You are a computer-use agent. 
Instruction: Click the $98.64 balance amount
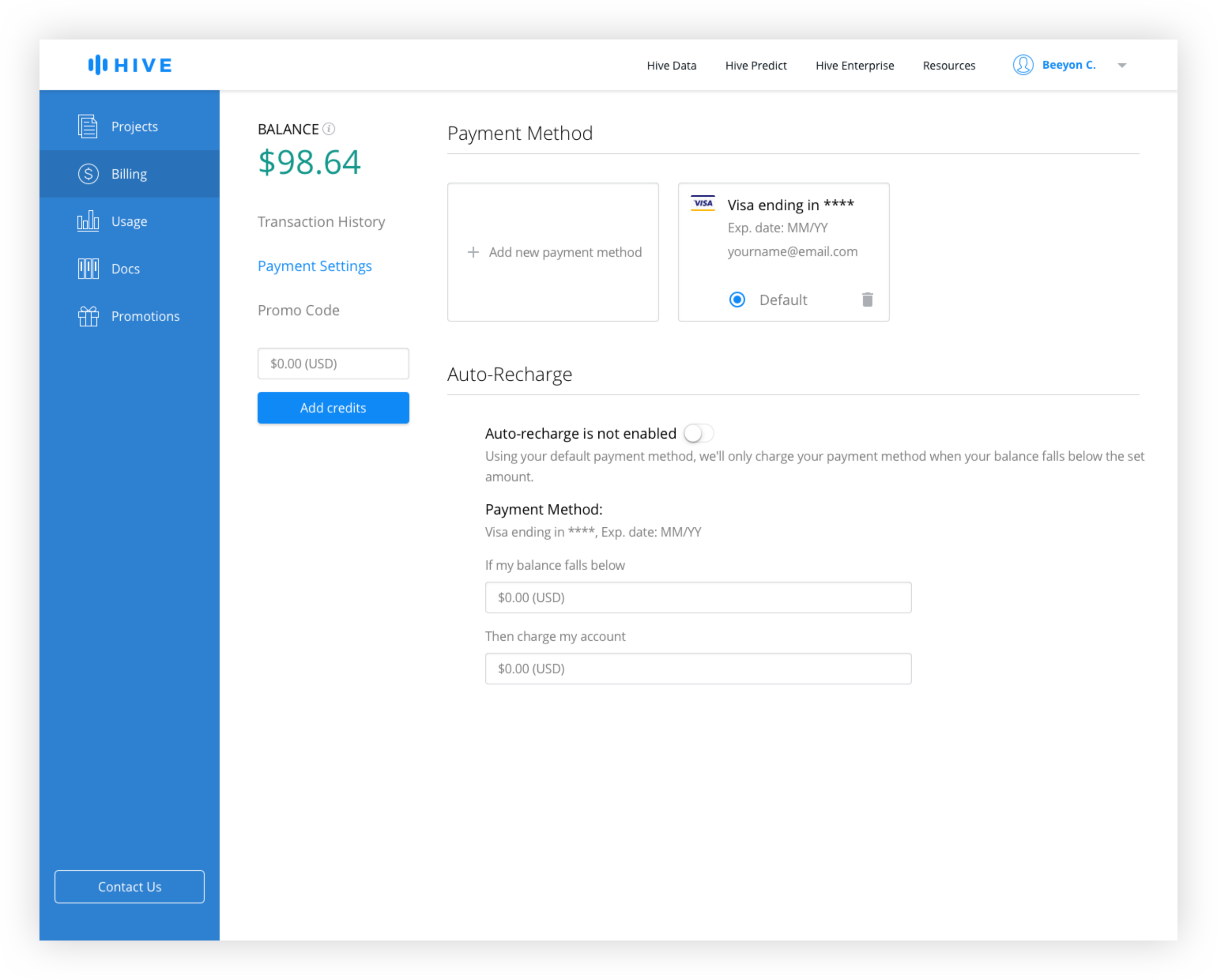[x=309, y=162]
